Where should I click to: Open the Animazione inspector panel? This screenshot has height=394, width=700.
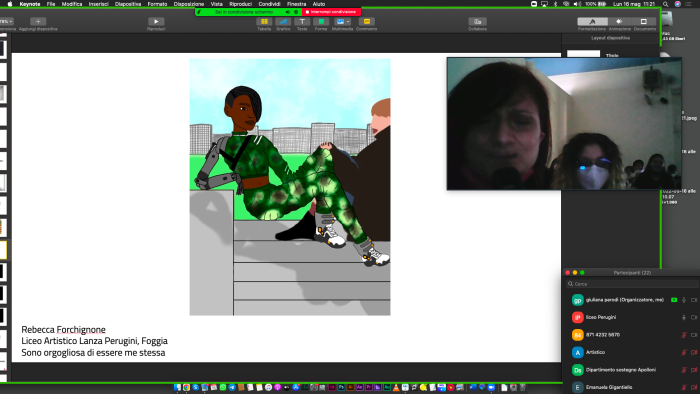[619, 21]
